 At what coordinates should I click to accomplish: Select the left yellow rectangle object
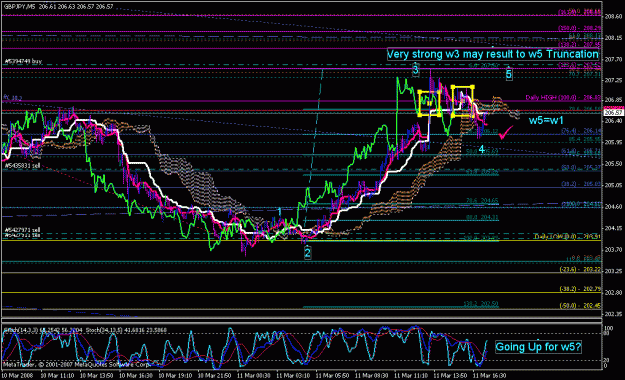point(429,104)
